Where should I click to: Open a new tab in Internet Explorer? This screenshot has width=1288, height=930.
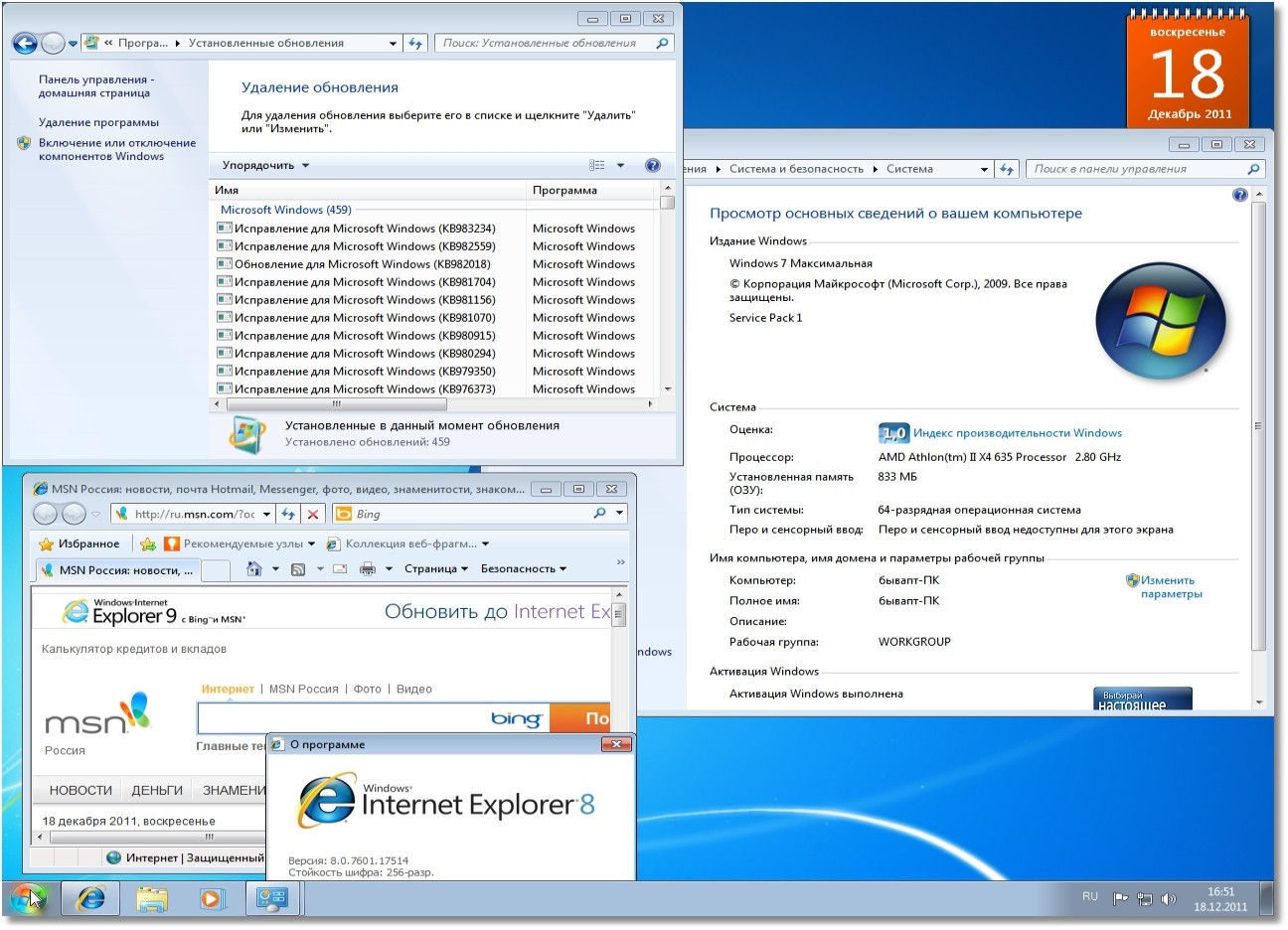coord(216,569)
